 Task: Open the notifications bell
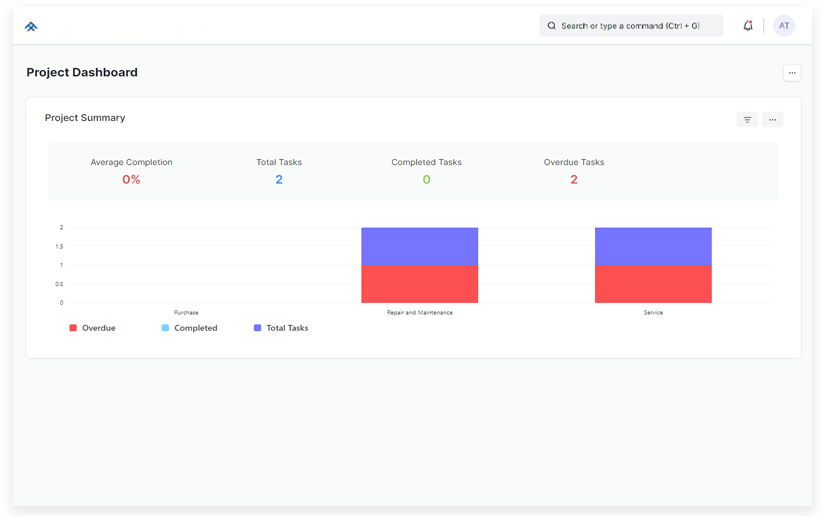point(748,26)
